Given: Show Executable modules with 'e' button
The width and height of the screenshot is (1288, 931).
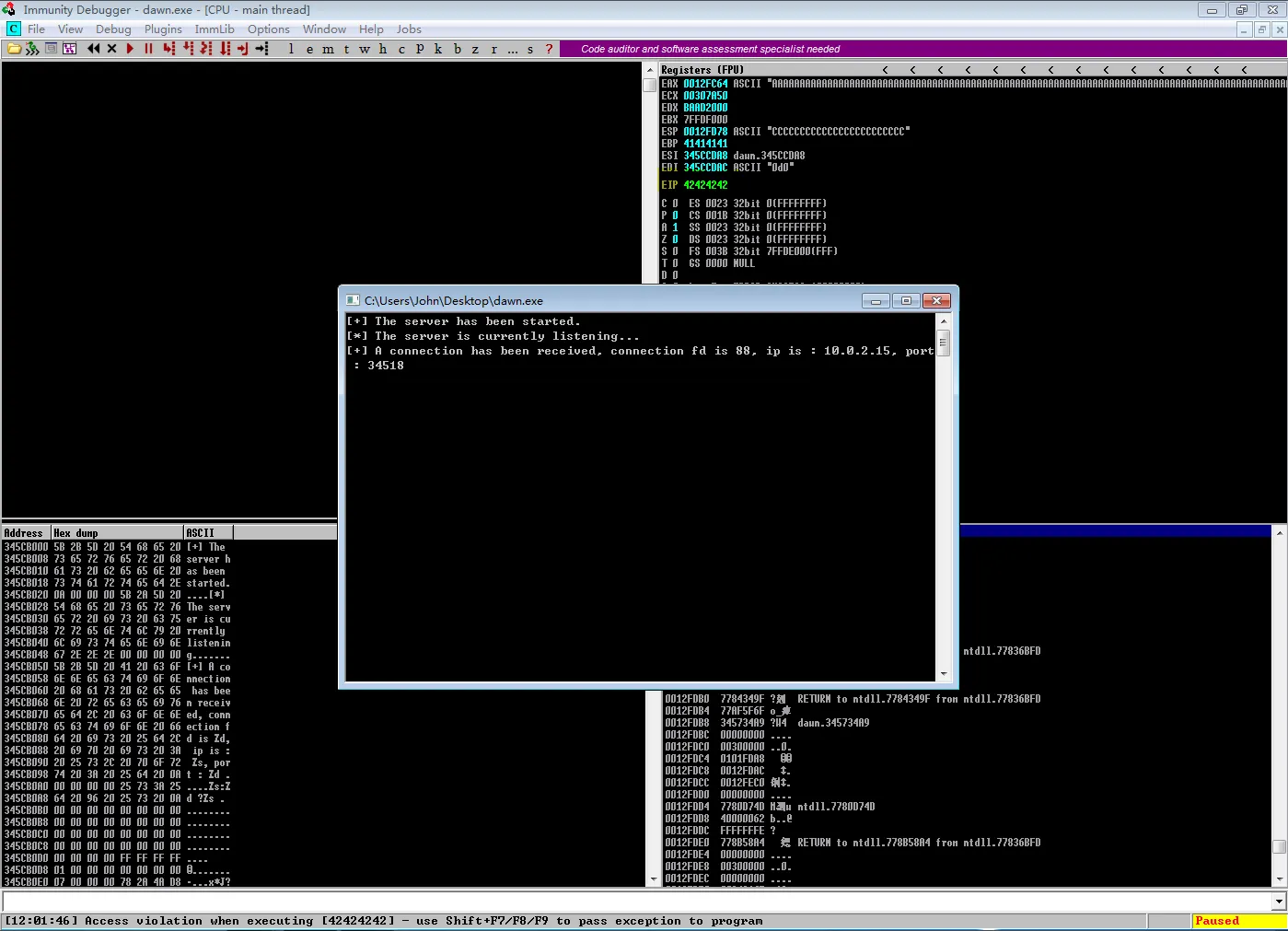Looking at the screenshot, I should click(309, 49).
